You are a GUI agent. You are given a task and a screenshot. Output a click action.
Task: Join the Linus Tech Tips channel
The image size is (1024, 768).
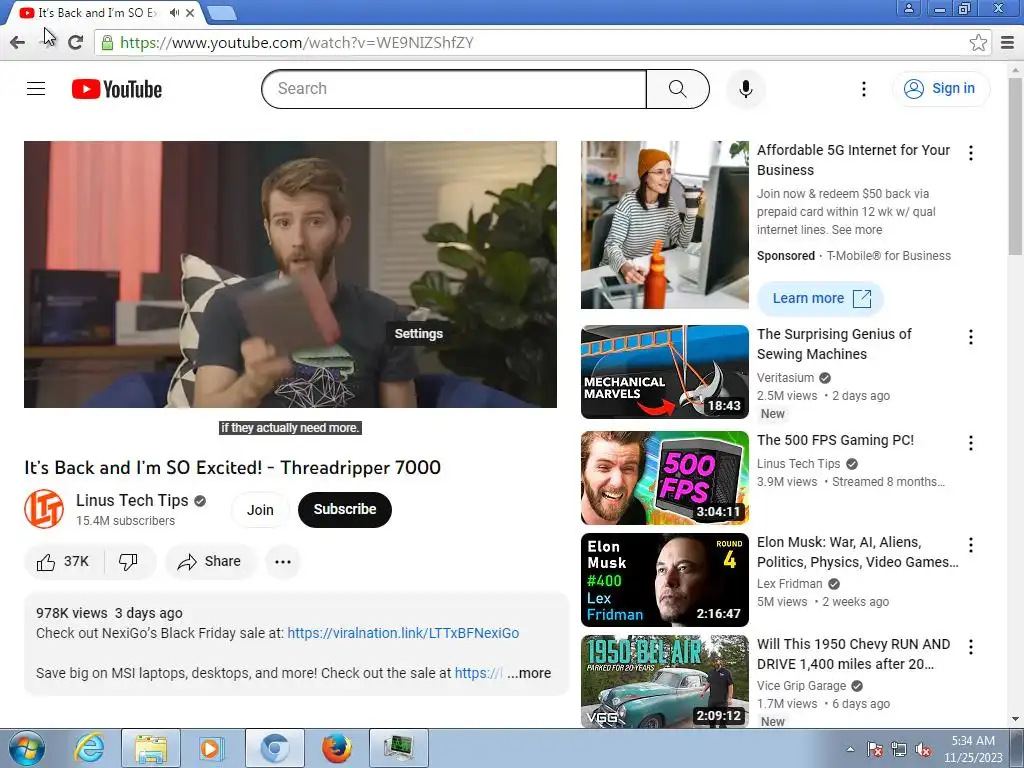coord(260,510)
